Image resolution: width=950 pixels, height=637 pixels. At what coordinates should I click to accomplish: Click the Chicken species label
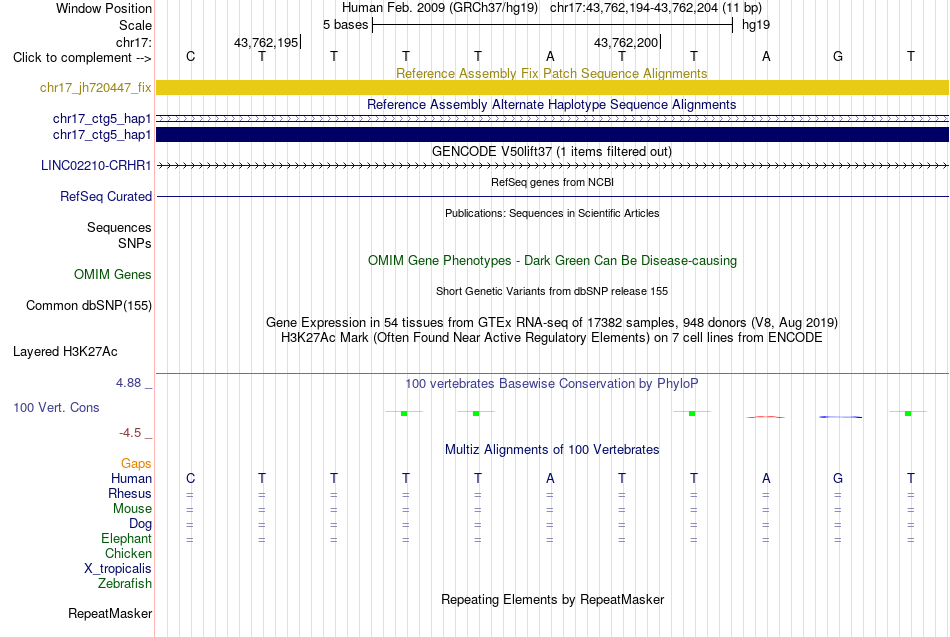(128, 553)
